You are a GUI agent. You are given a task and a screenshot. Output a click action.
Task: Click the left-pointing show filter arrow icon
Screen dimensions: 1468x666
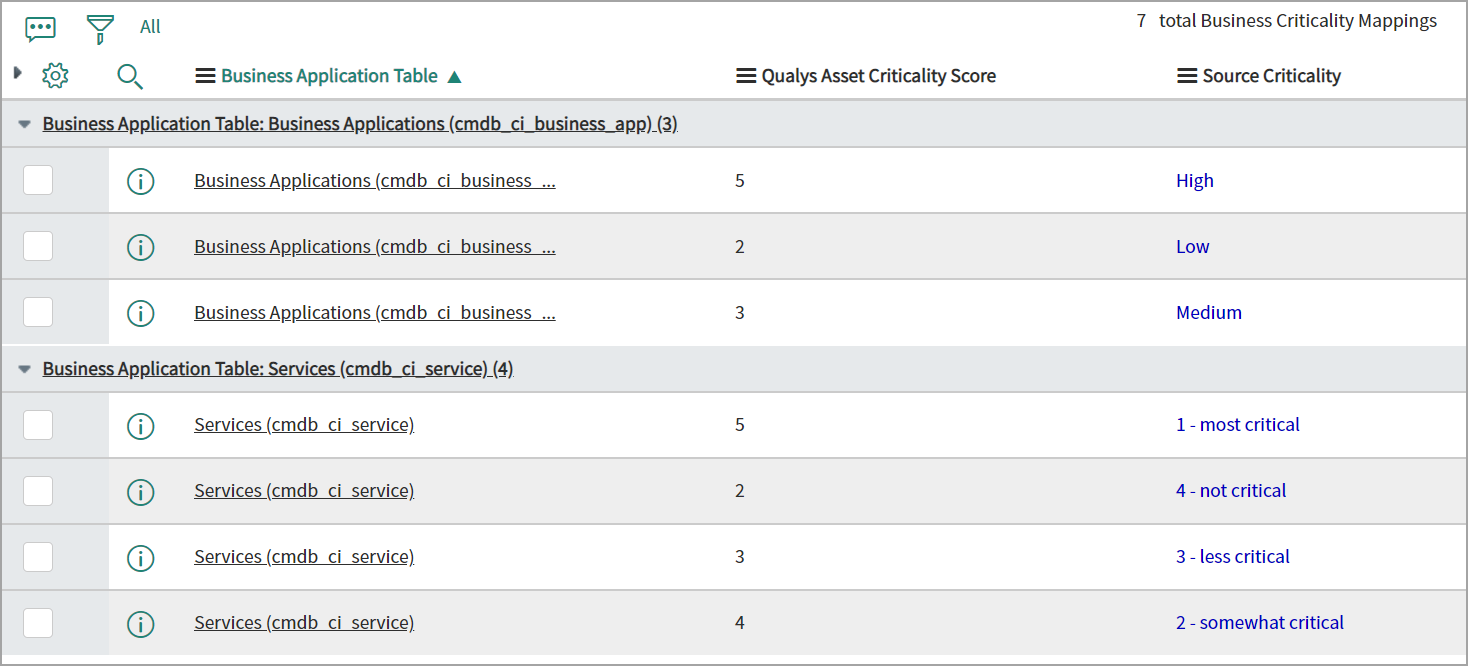(x=17, y=70)
